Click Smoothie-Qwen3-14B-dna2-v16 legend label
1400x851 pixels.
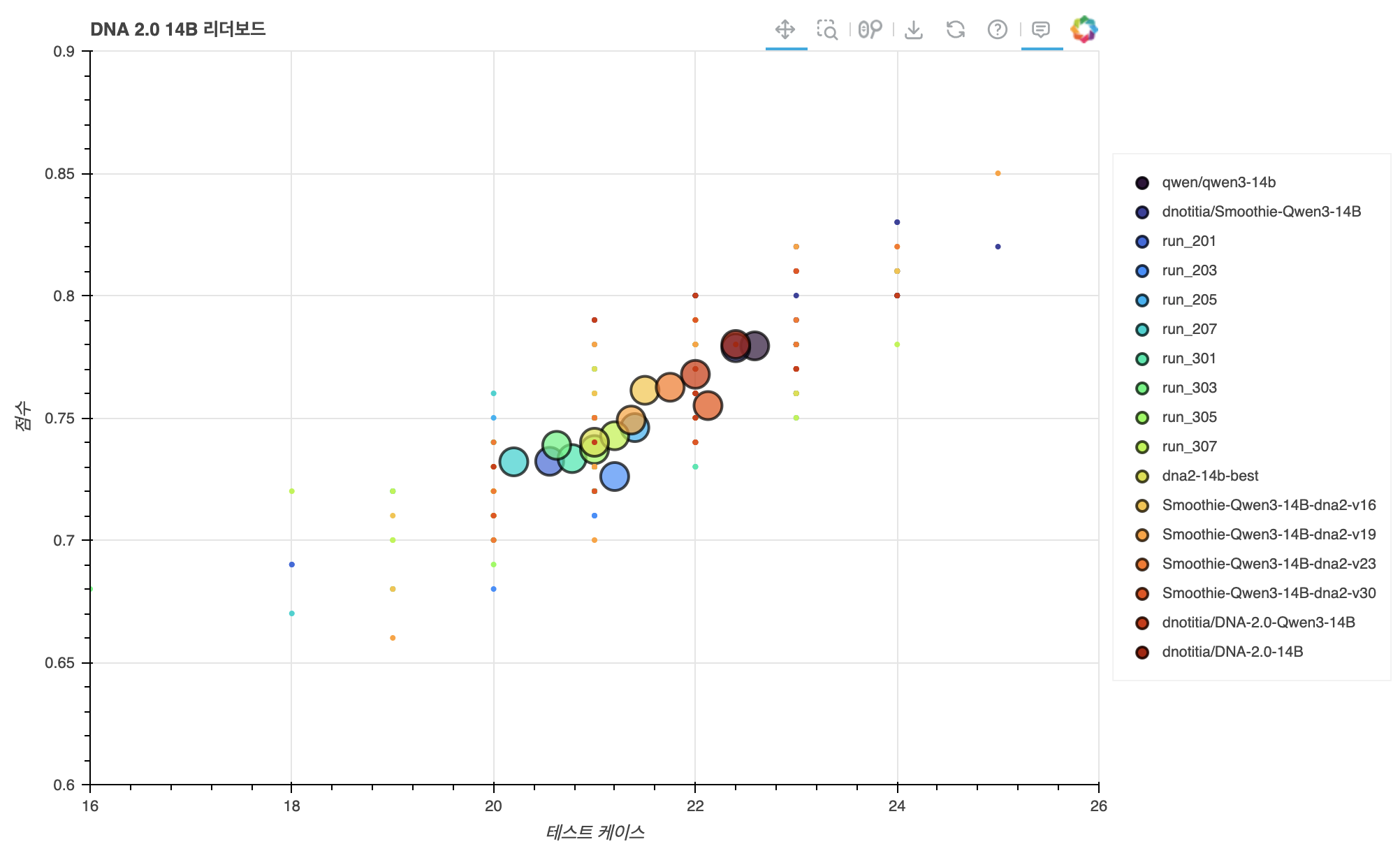pyautogui.click(x=1269, y=505)
